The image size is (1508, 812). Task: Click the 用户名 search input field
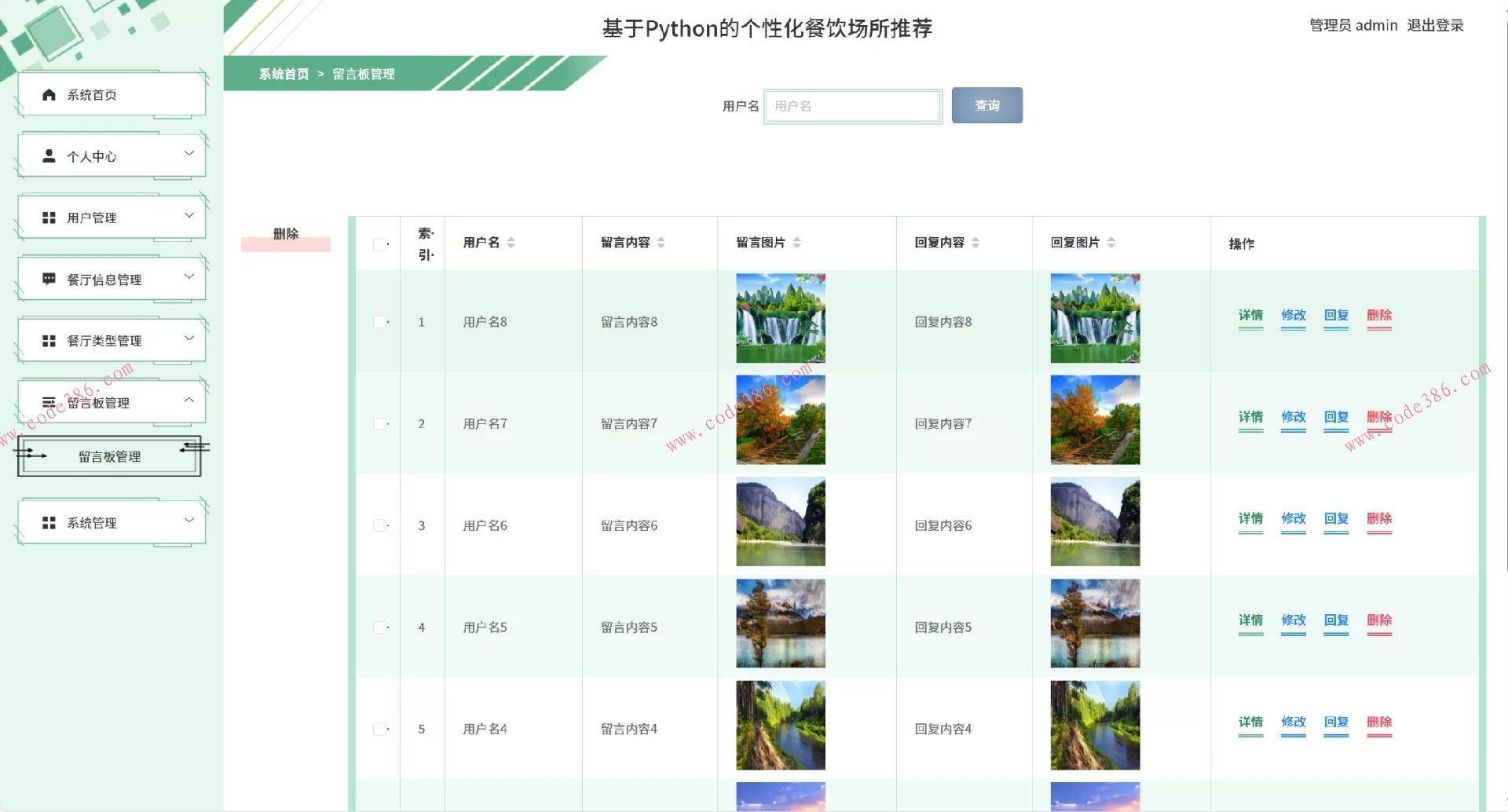point(853,106)
